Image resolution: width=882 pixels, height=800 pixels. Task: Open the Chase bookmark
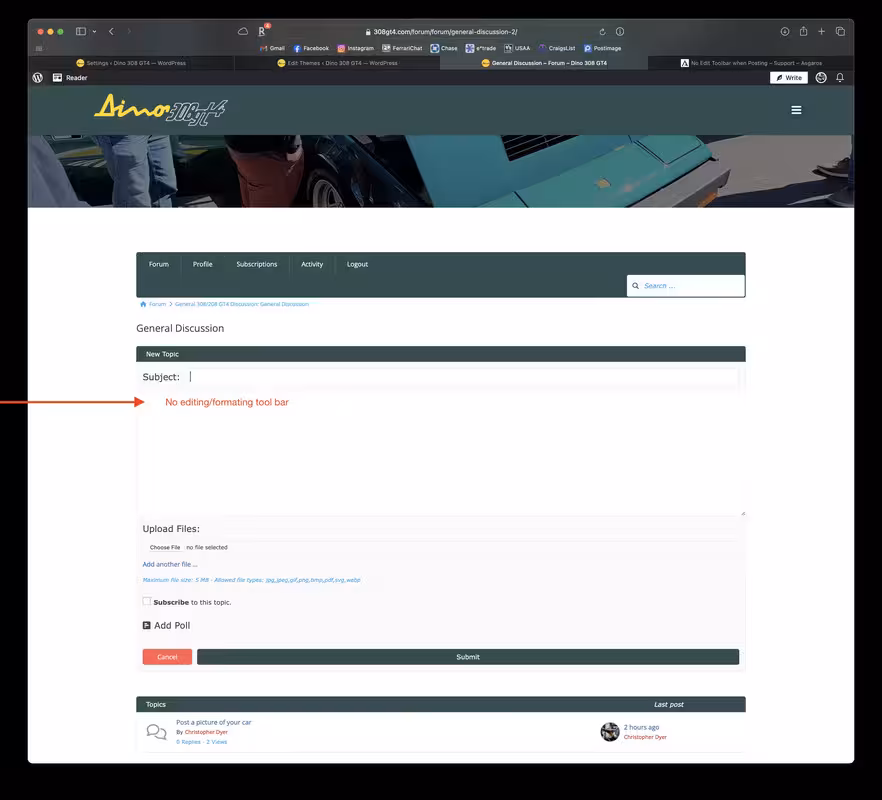pyautogui.click(x=444, y=48)
